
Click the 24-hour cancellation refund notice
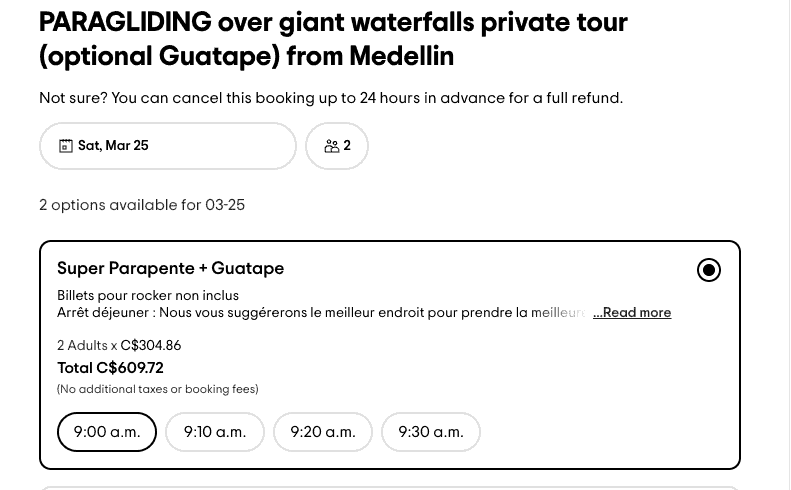[x=331, y=98]
